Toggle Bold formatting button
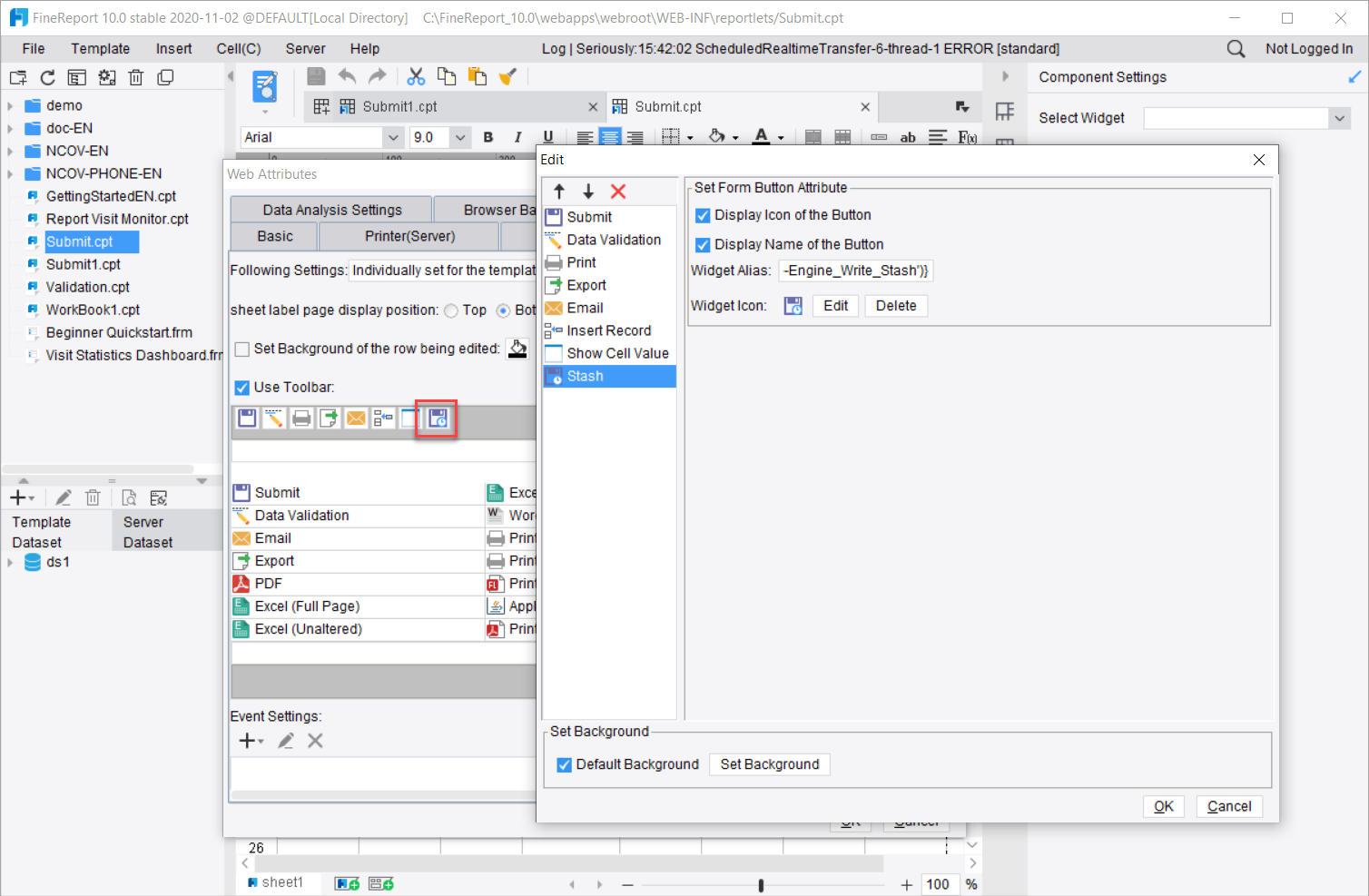The width and height of the screenshot is (1369, 896). coord(488,137)
